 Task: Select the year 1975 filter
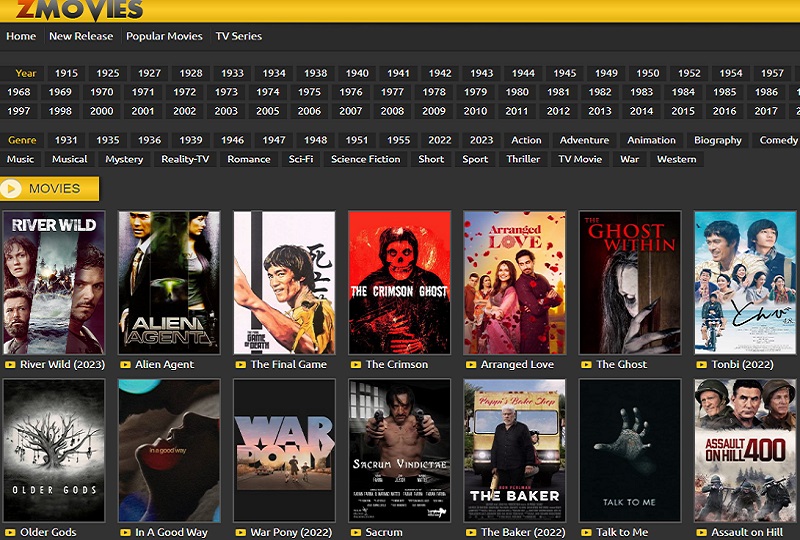pos(309,92)
